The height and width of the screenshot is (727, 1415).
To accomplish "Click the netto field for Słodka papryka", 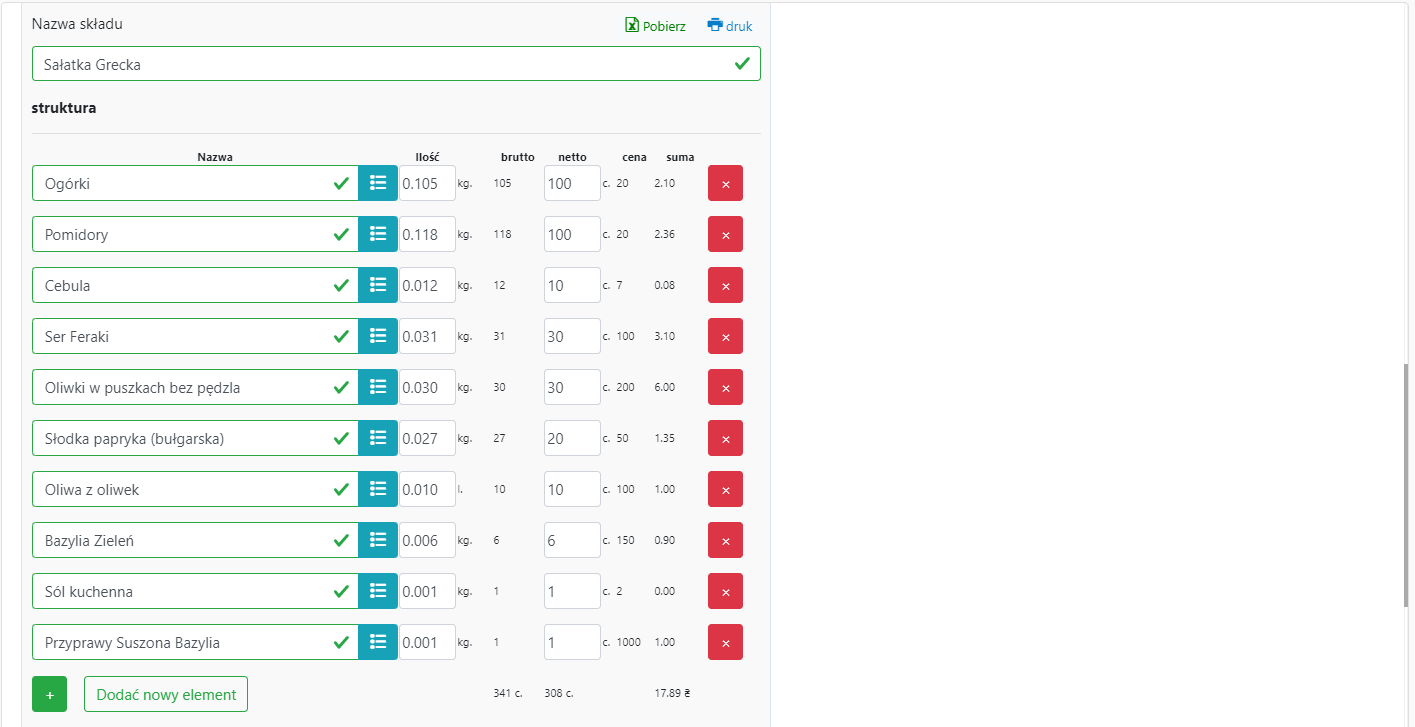I will (x=572, y=438).
